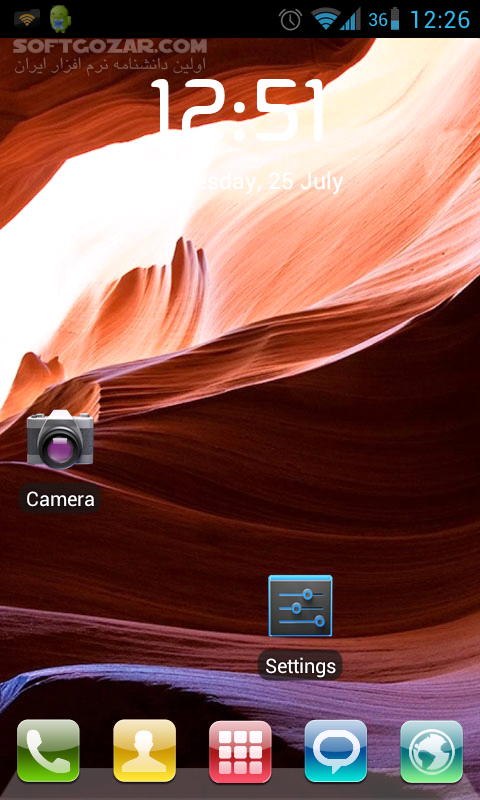Click the SOFTGOZAR.COM watermark
The height and width of the screenshot is (800, 480).
coord(110,47)
